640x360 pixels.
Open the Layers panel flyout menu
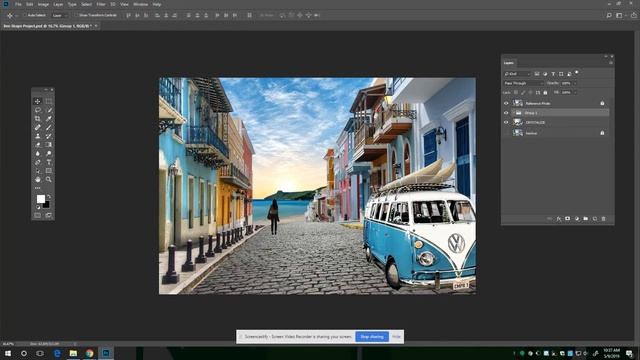point(611,63)
